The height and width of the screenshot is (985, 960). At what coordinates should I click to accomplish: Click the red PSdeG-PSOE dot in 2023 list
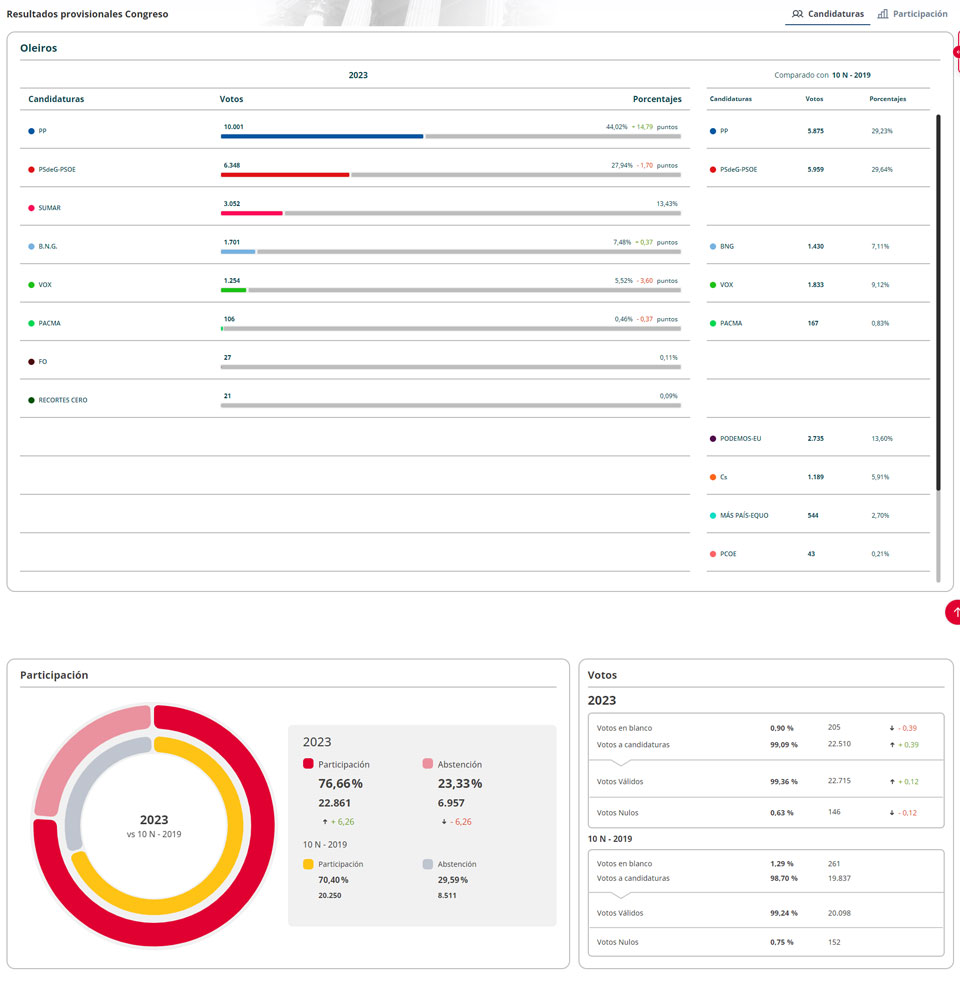(31, 170)
